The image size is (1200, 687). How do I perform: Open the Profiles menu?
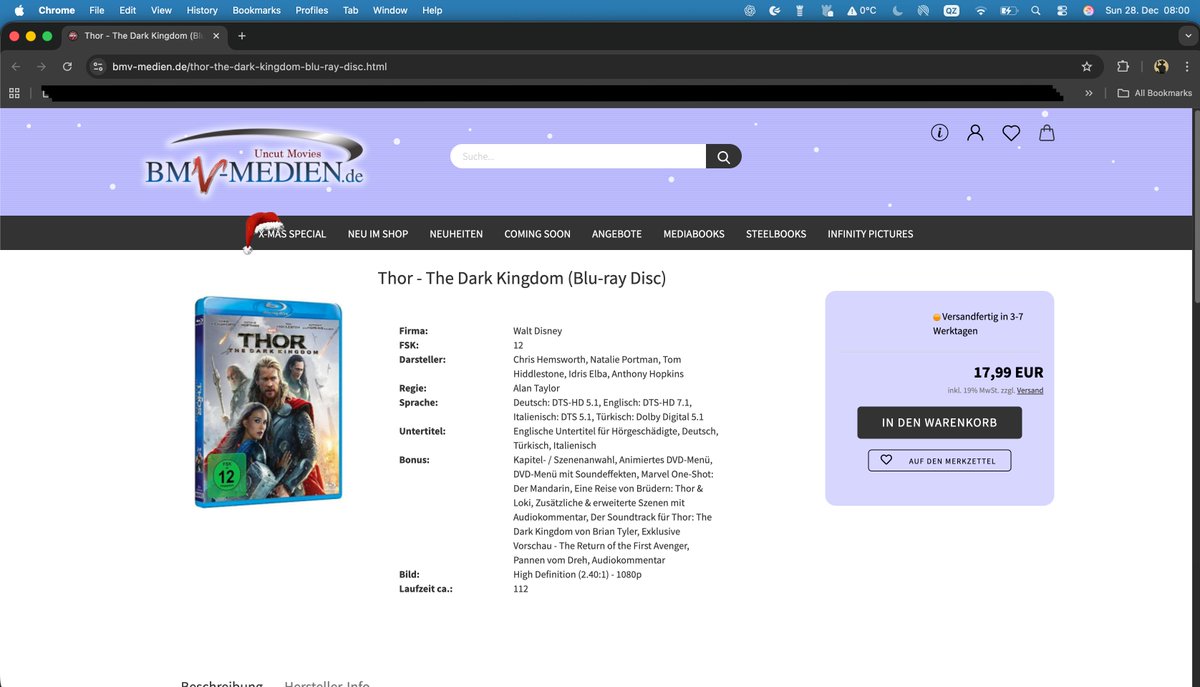[x=312, y=10]
